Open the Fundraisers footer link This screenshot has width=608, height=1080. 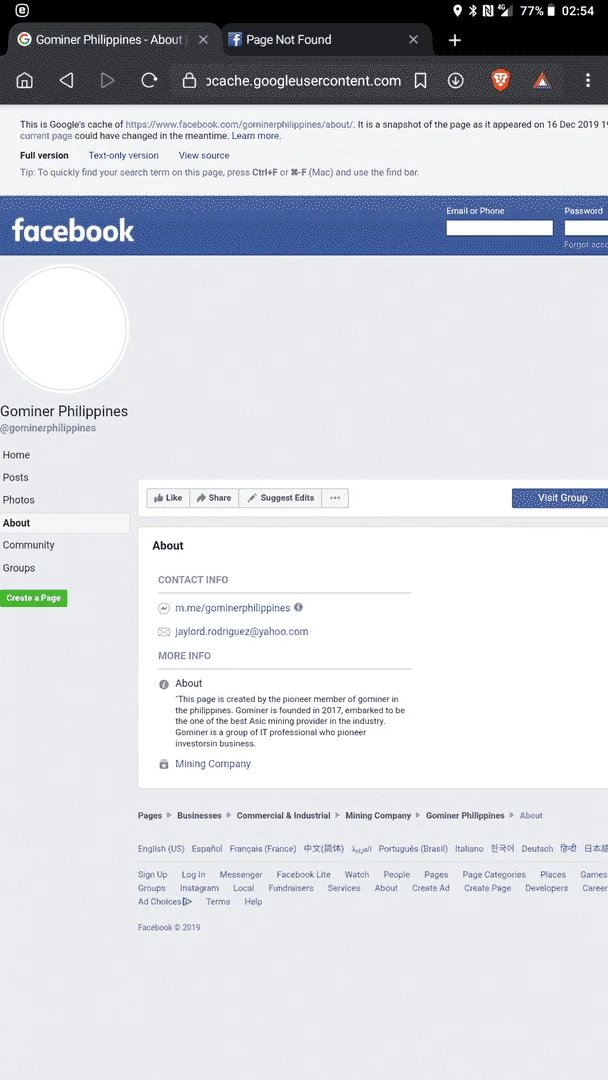[291, 889]
